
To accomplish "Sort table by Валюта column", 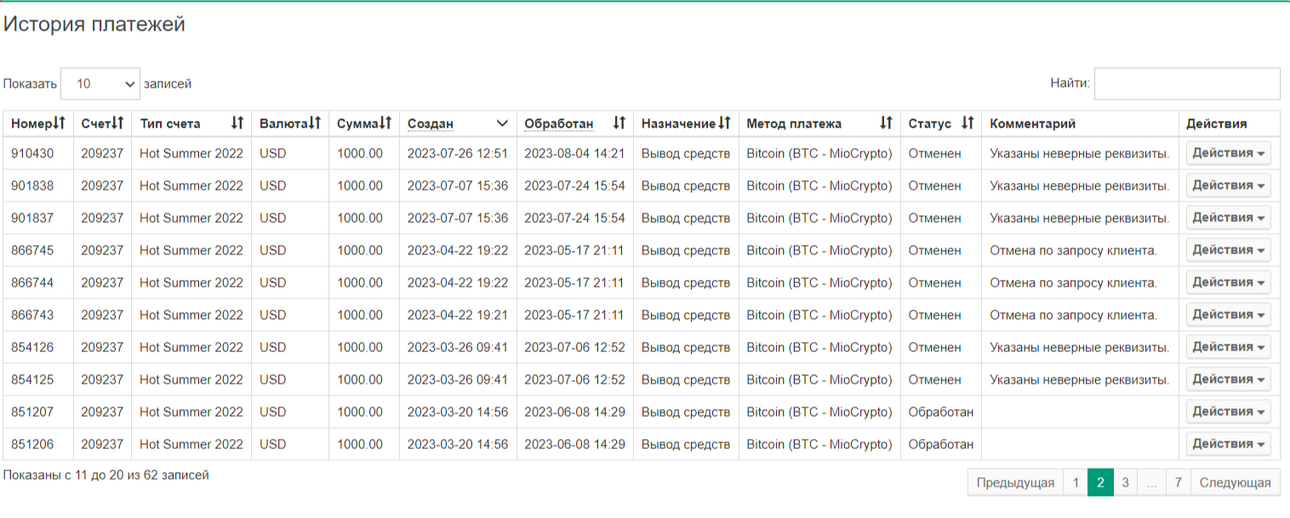I will pos(290,124).
